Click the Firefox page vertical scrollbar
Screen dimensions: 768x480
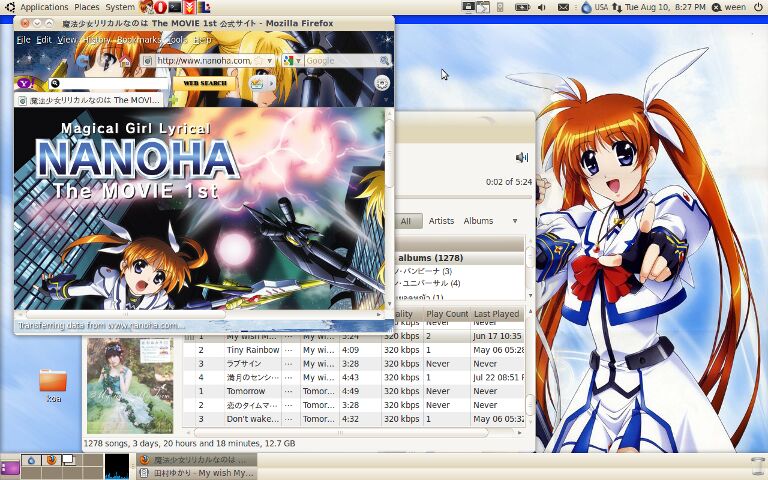pyautogui.click(x=389, y=152)
